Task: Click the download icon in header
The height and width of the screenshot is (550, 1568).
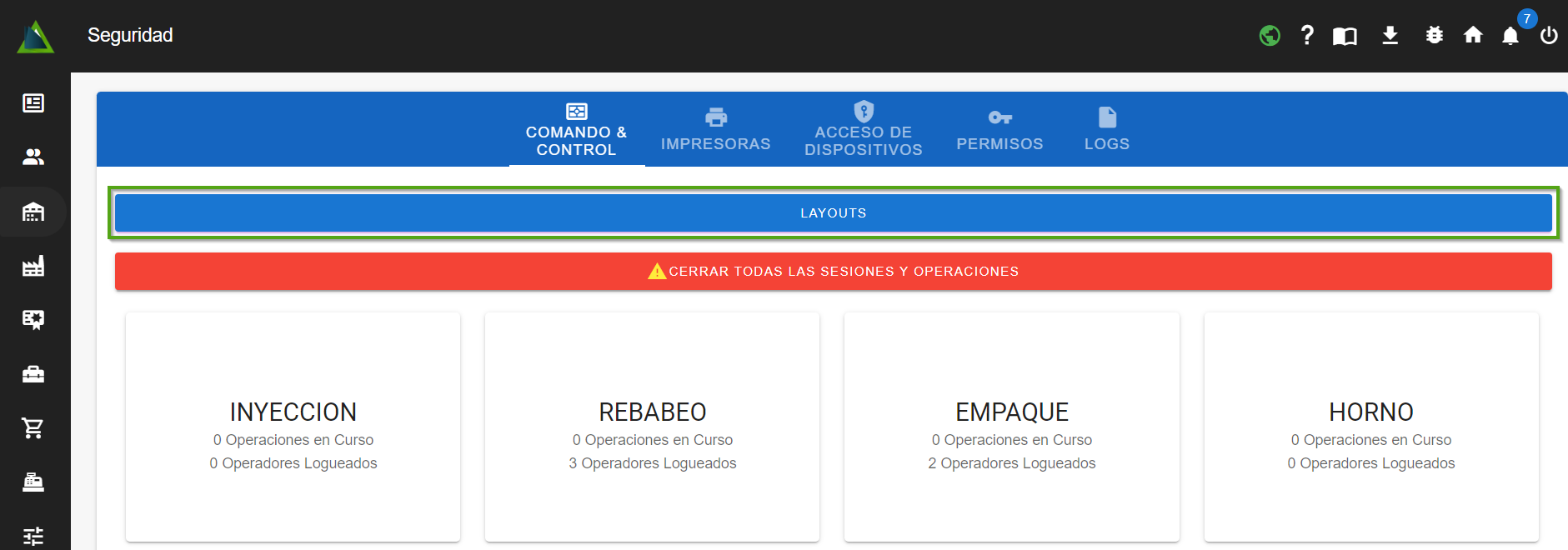Action: [x=1390, y=35]
